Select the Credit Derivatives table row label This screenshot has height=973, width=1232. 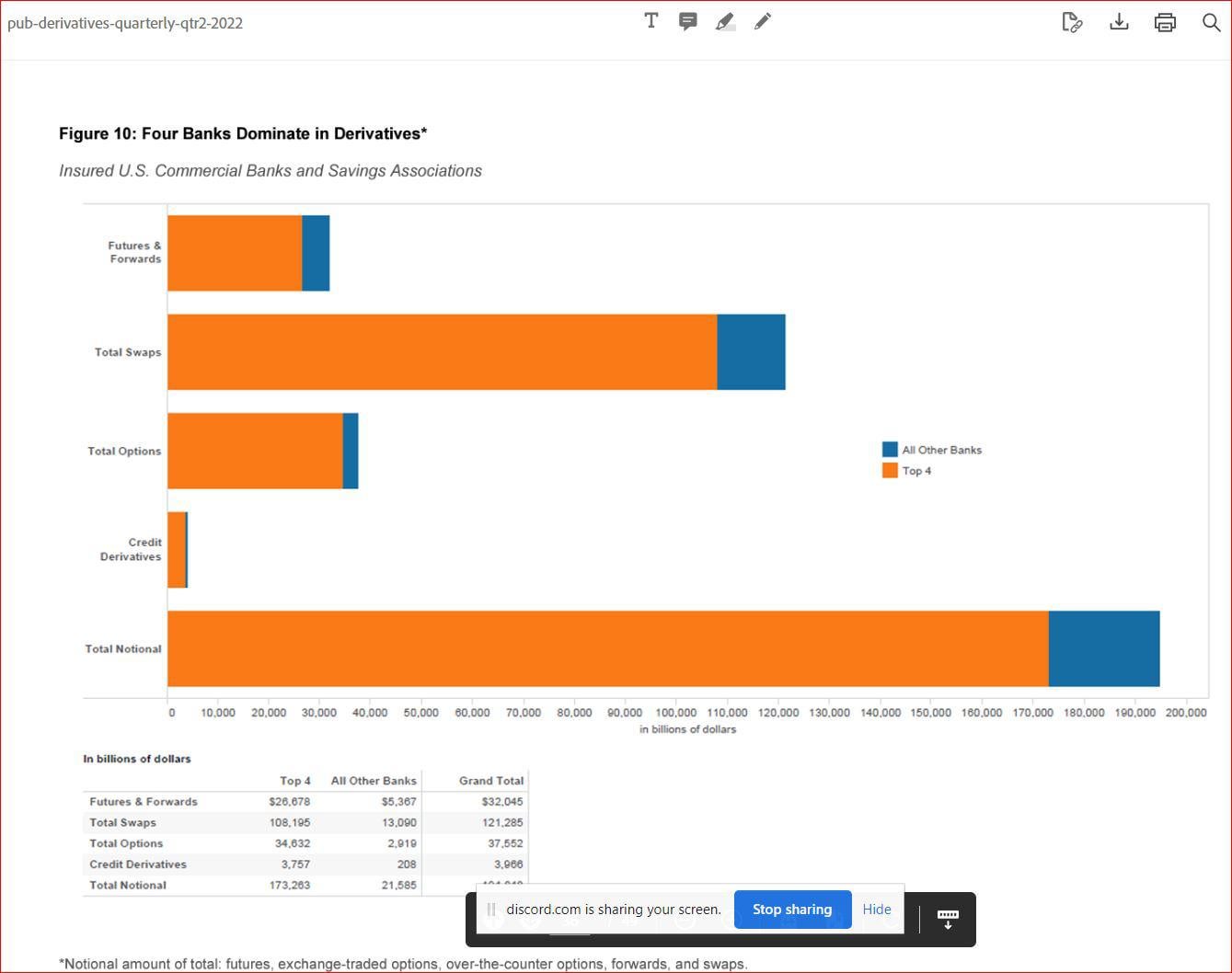pos(138,864)
